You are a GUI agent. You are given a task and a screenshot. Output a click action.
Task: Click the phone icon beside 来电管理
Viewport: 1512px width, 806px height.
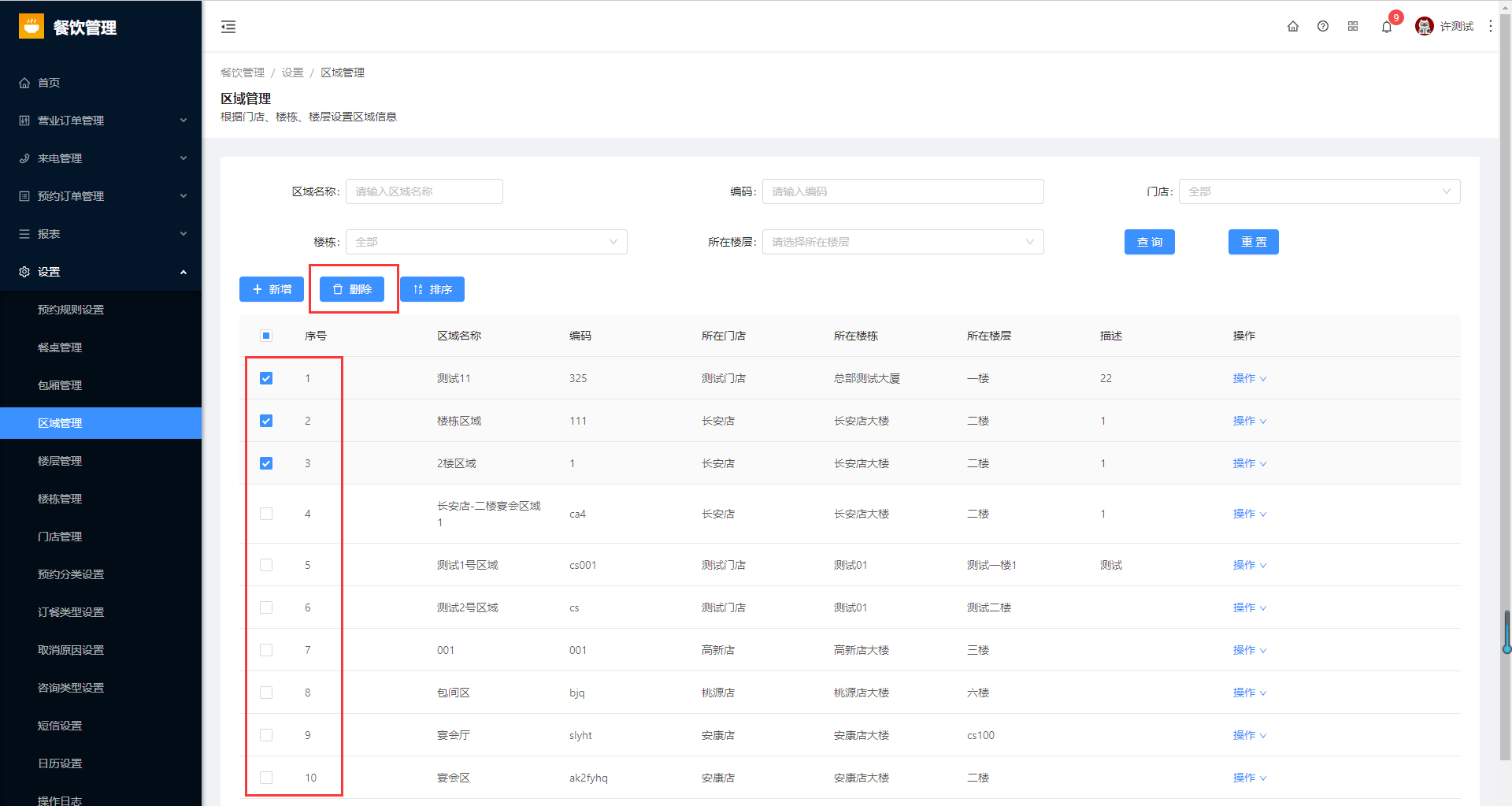pos(24,158)
